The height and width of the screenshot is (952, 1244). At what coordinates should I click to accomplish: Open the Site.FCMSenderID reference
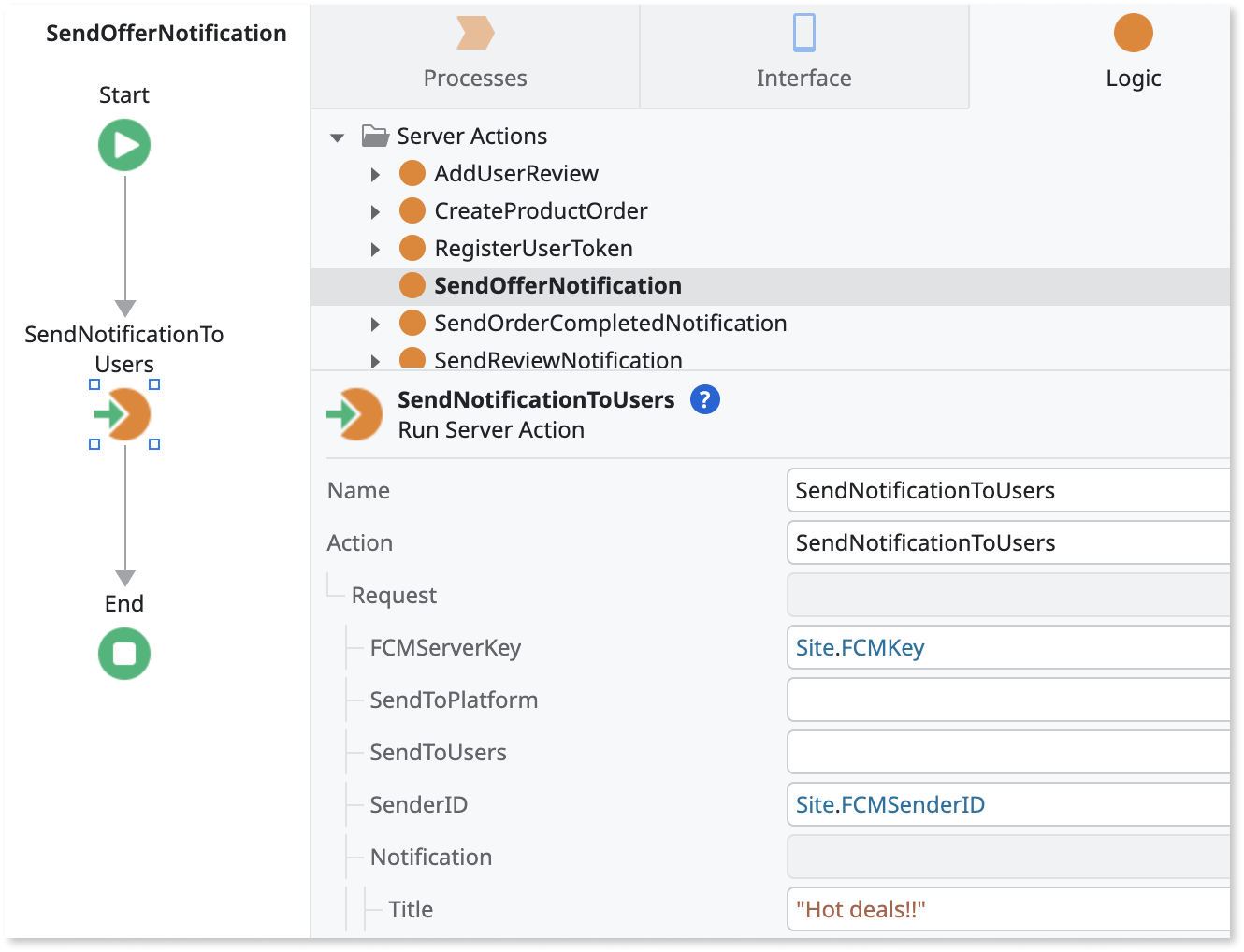tap(890, 804)
